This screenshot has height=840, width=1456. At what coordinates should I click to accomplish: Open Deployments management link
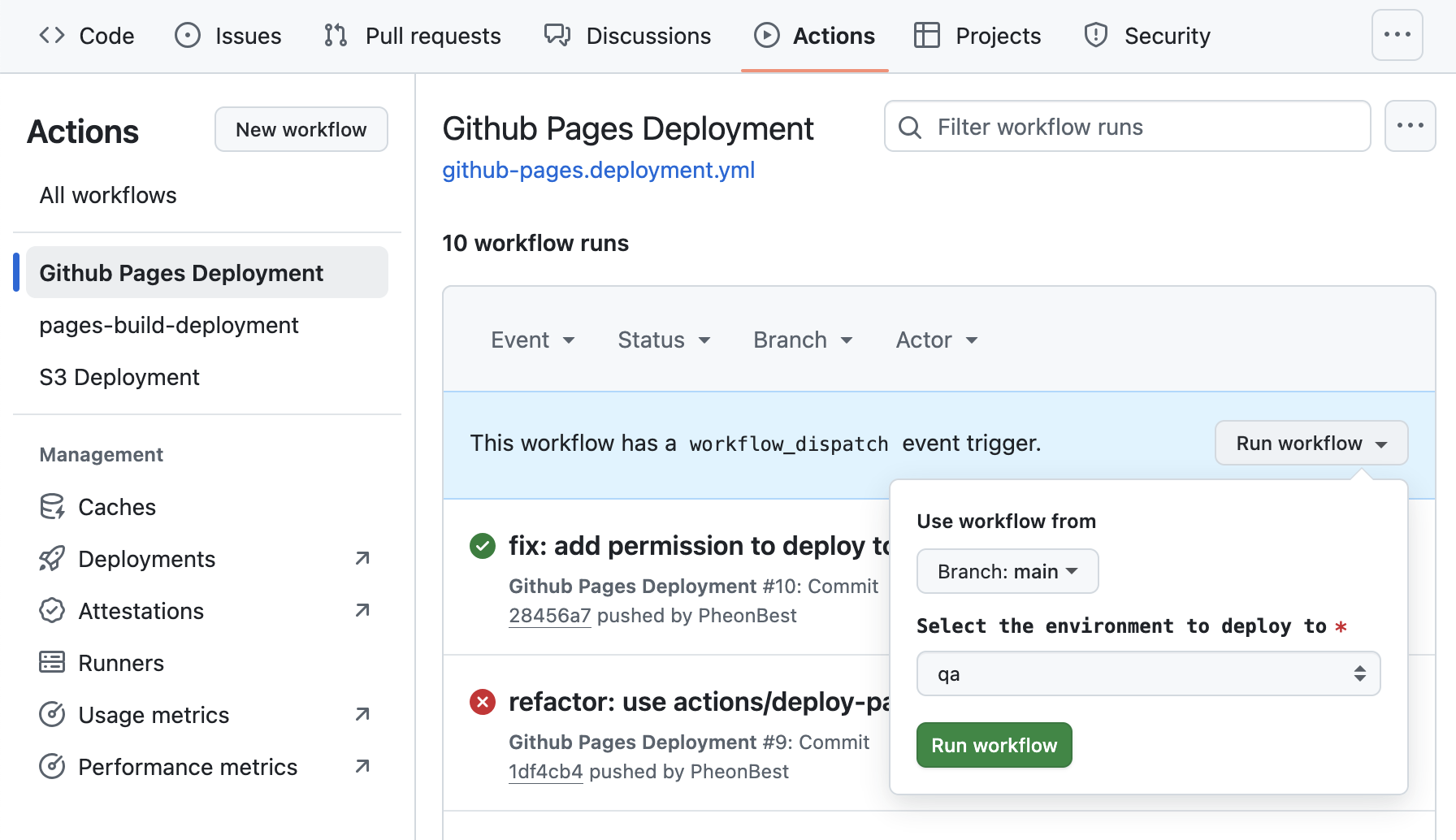coord(147,559)
